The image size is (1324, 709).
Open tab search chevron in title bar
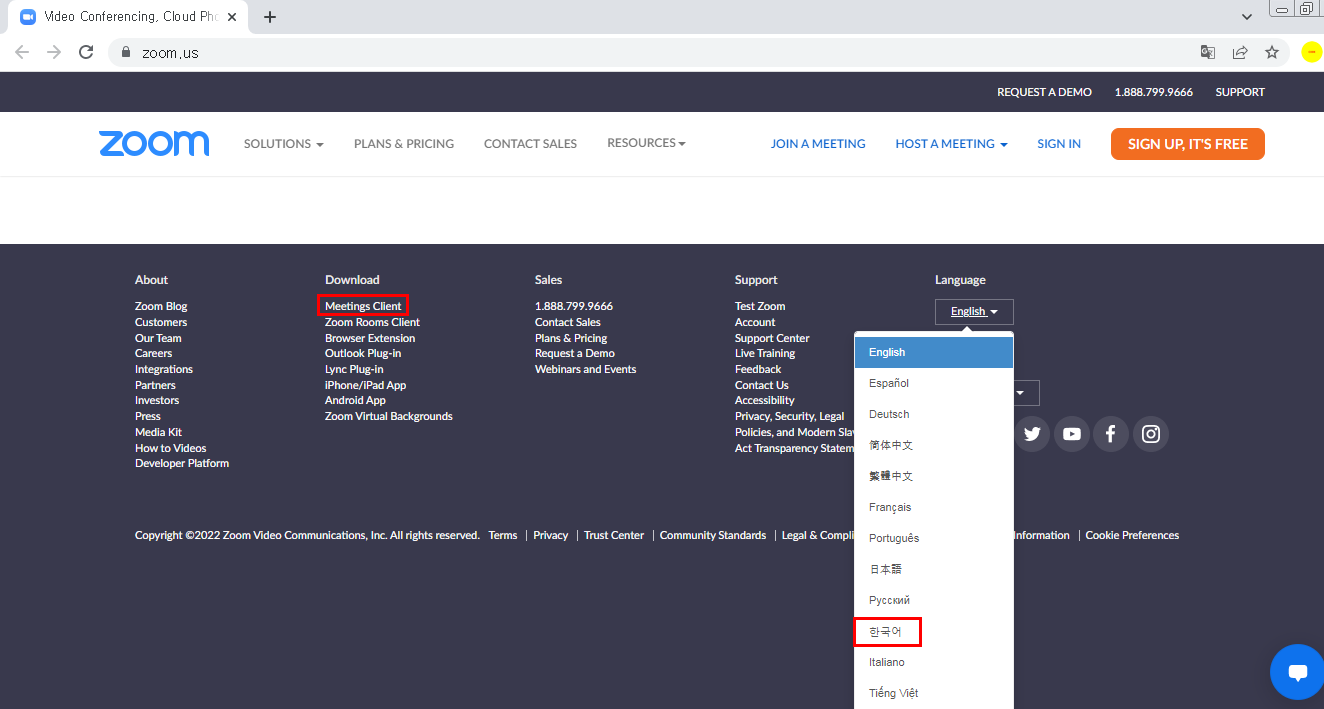1247,17
